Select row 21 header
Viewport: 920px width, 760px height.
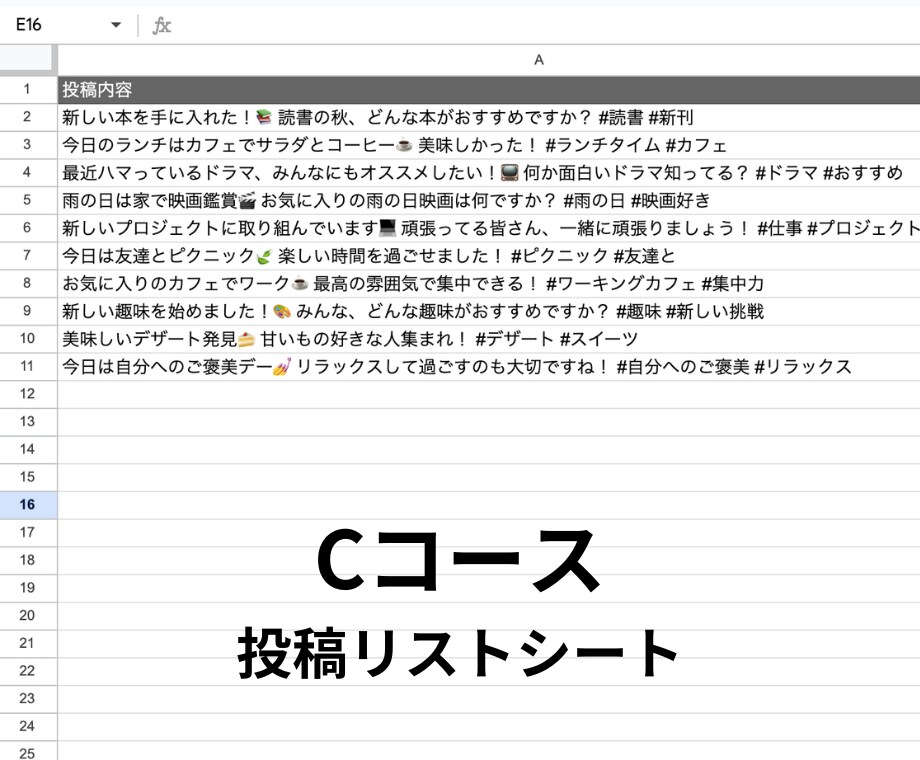(28, 644)
